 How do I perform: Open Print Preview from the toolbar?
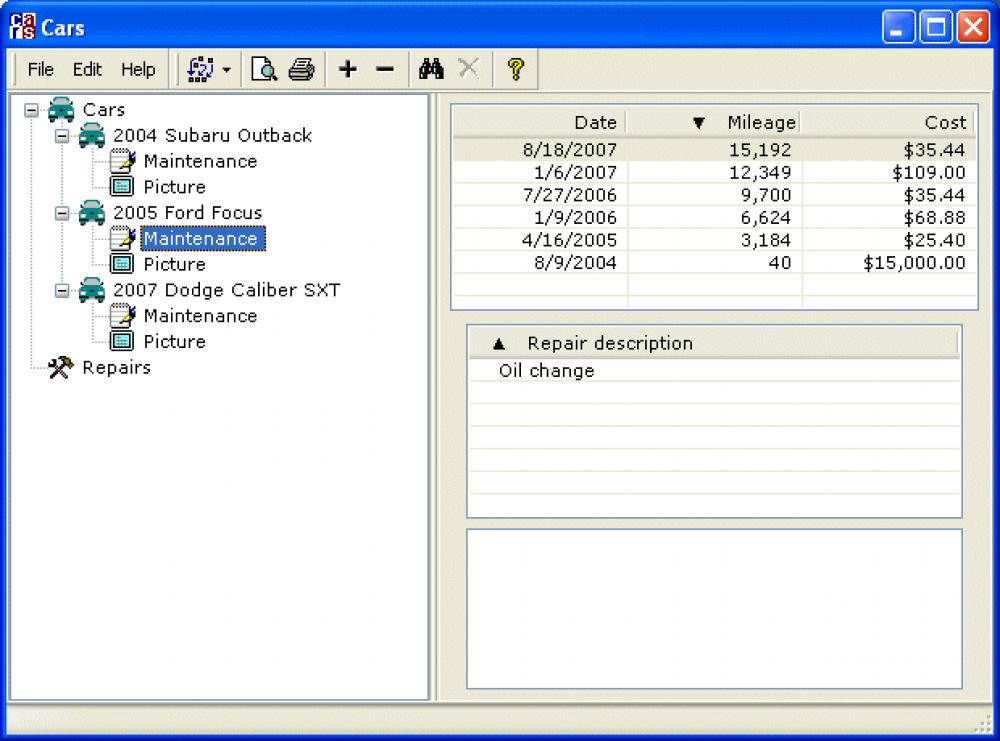(x=264, y=68)
